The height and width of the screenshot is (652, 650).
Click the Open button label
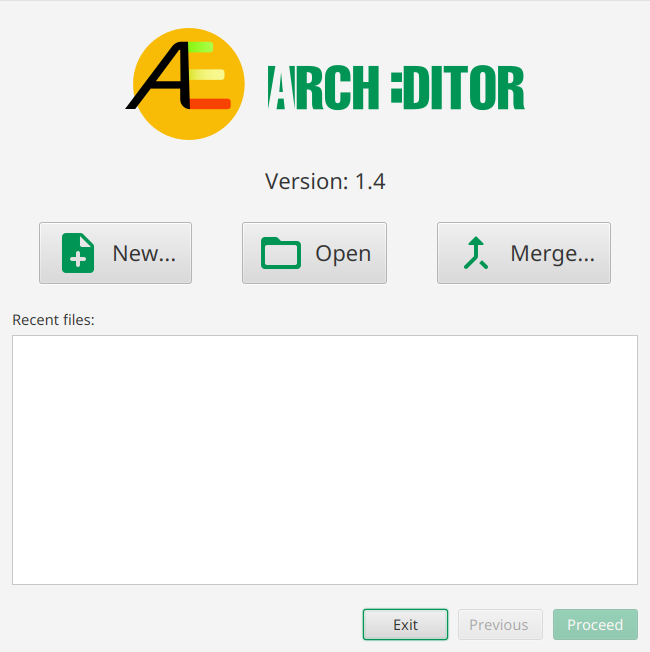coord(343,254)
